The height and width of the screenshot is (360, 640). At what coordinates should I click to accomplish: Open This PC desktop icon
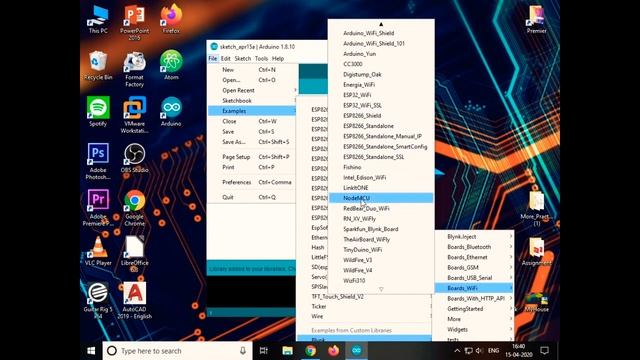[x=98, y=19]
